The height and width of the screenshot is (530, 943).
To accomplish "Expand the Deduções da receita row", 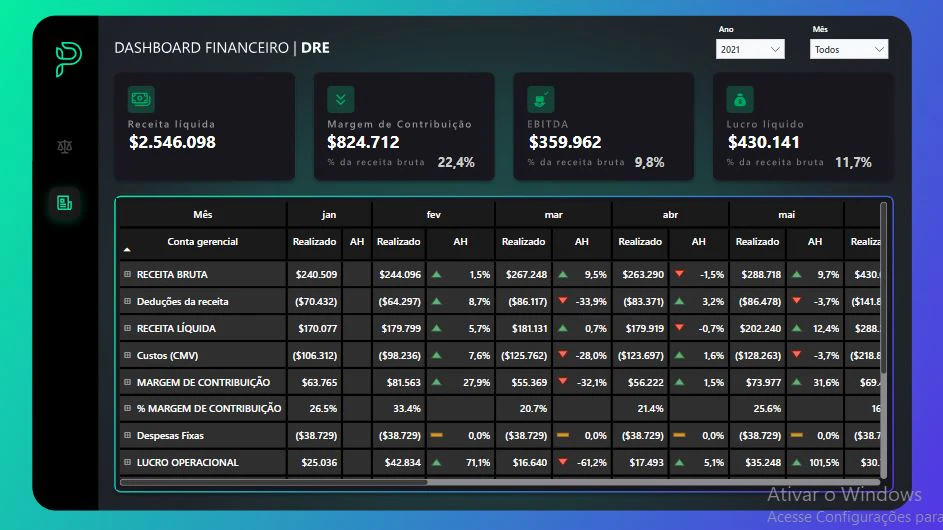I will pos(127,301).
